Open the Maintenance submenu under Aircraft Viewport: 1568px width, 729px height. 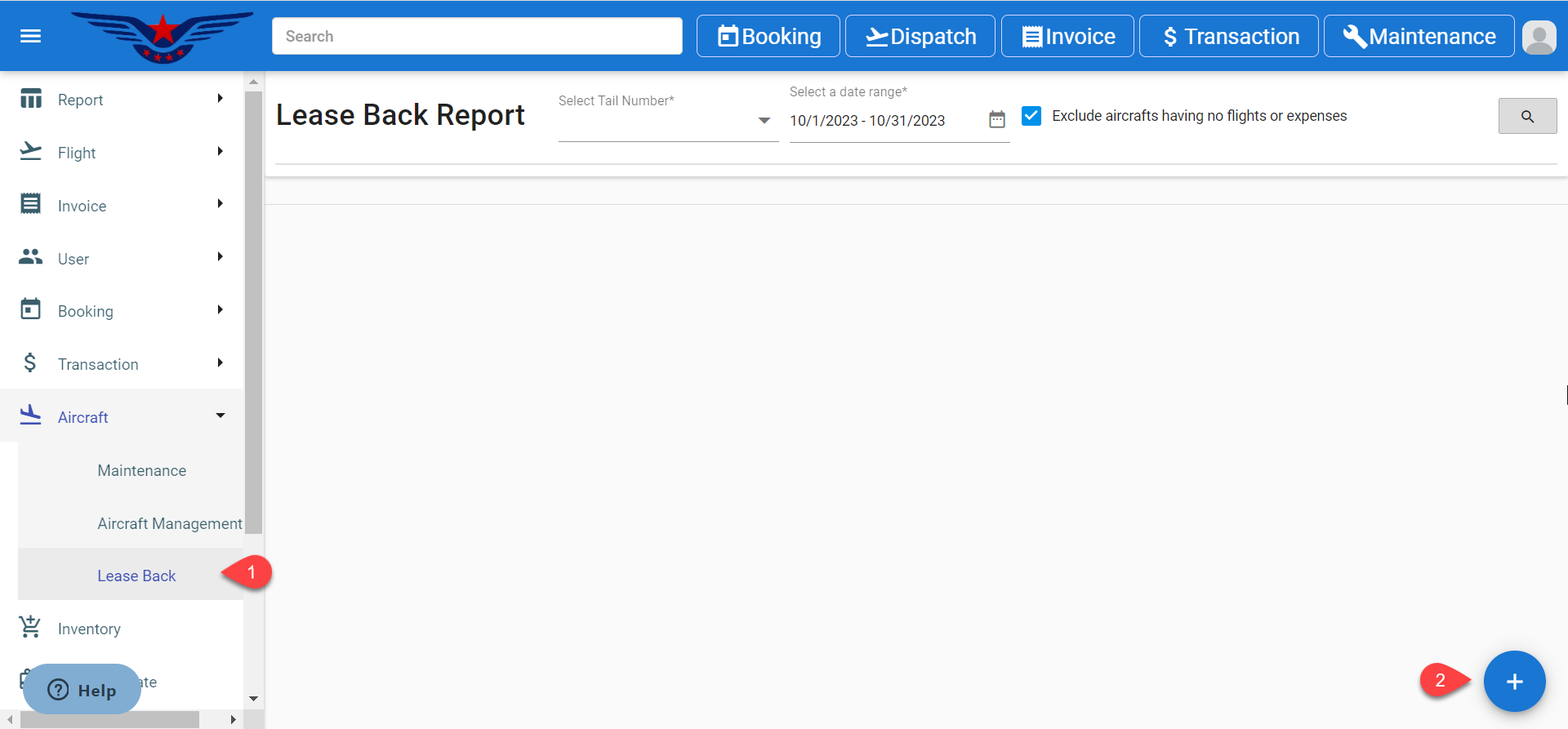(142, 470)
